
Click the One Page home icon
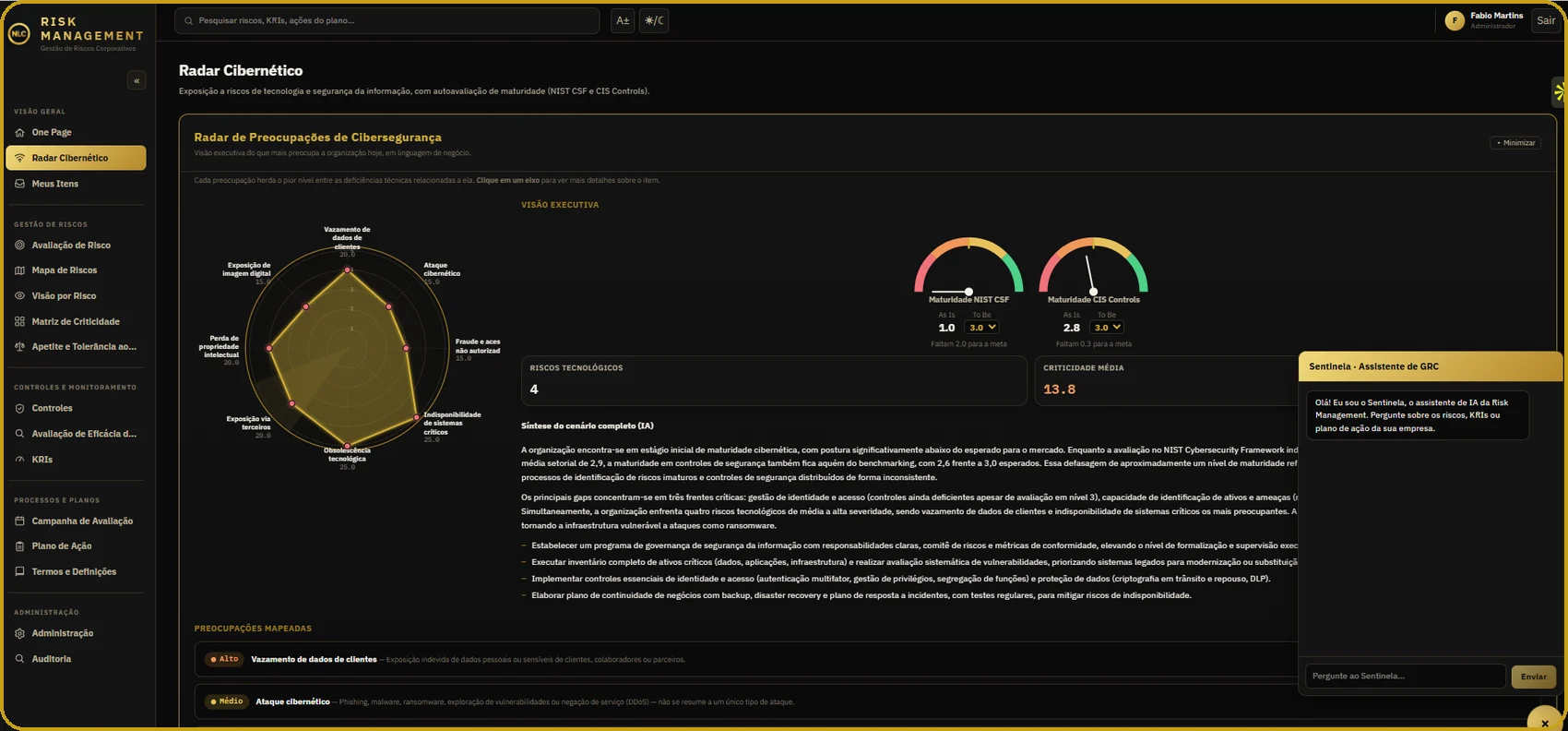(20, 133)
